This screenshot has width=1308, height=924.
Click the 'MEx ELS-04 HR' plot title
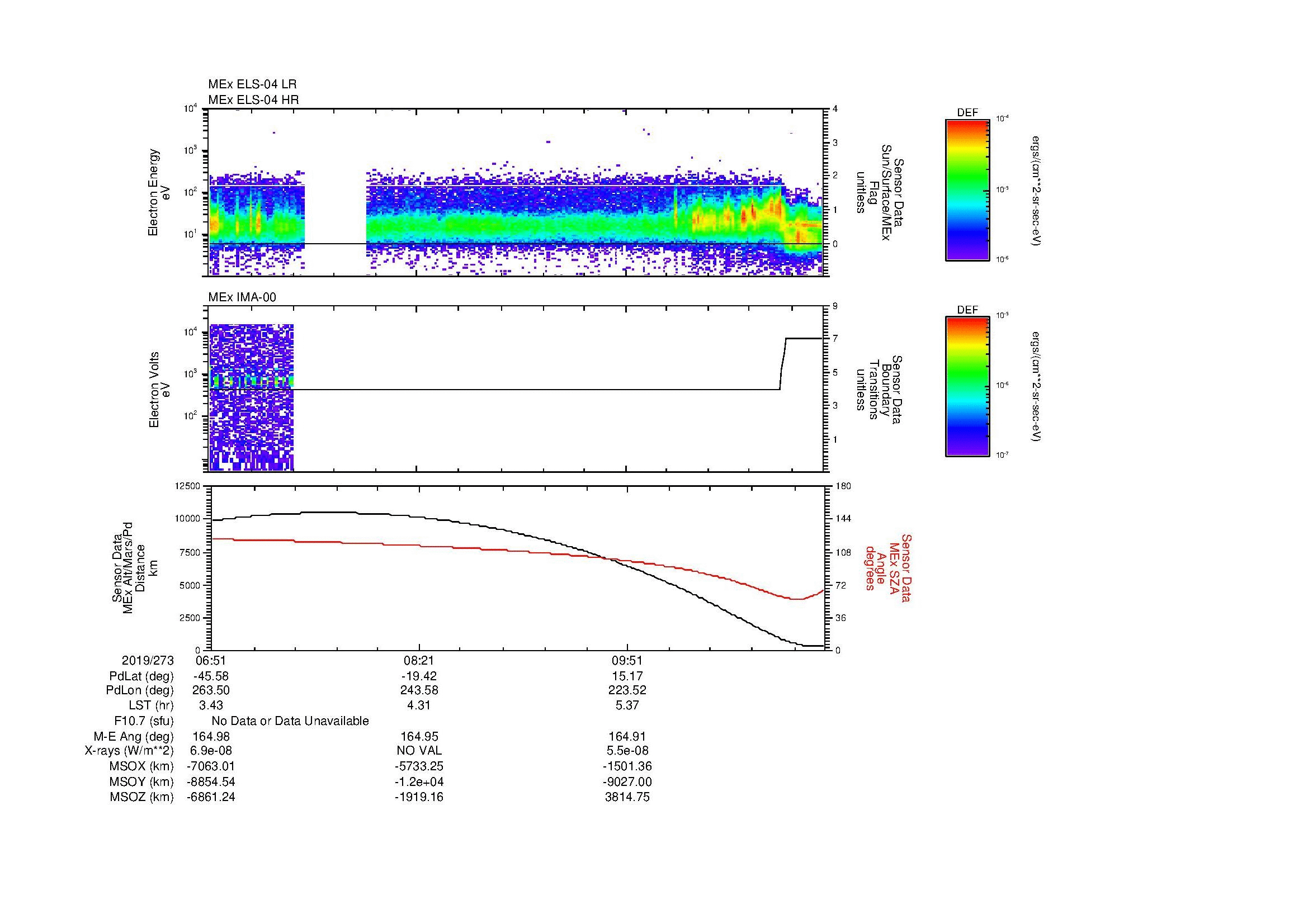tap(253, 99)
